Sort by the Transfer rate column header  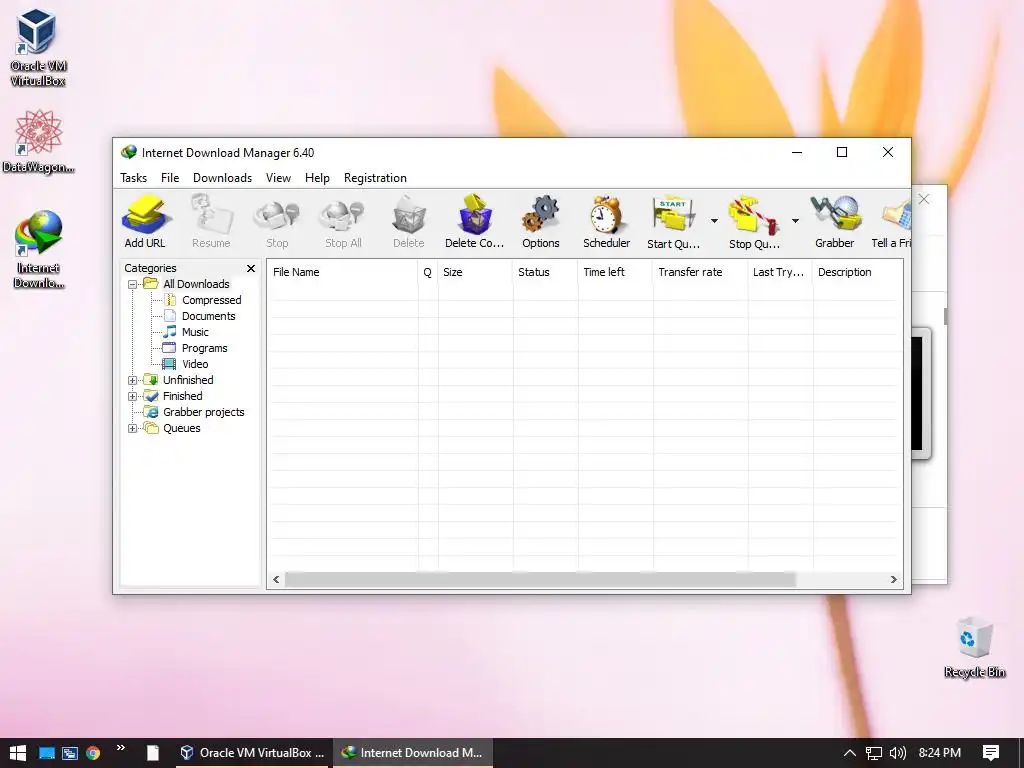click(700, 272)
